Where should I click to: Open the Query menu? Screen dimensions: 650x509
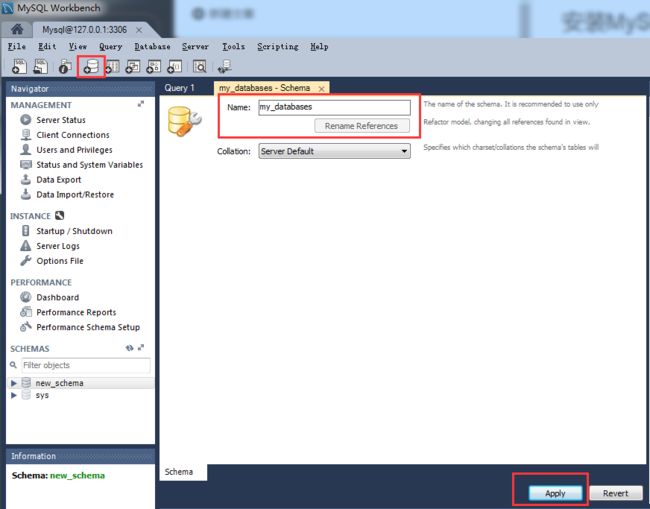111,46
